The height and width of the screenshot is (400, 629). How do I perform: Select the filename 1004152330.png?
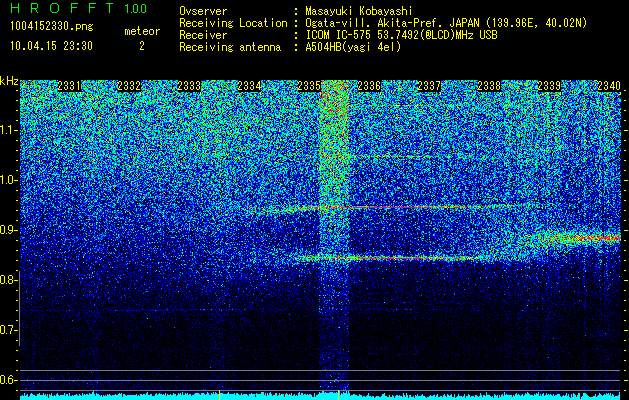tap(52, 27)
